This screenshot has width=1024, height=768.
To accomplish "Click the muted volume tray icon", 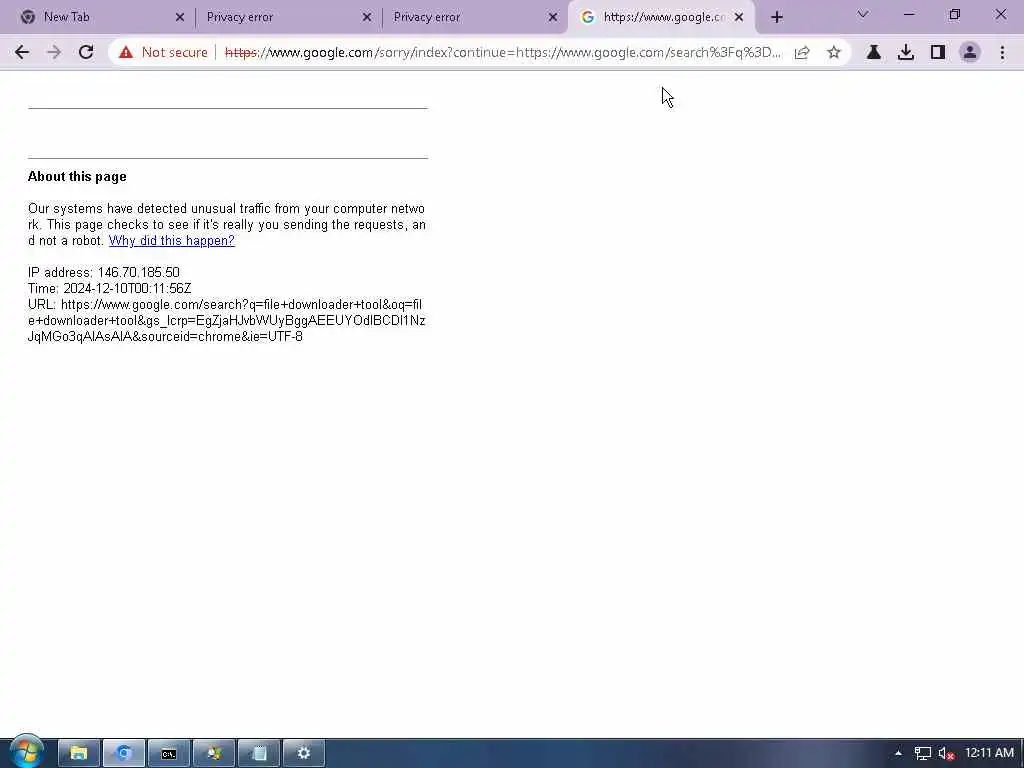I will click(x=946, y=754).
